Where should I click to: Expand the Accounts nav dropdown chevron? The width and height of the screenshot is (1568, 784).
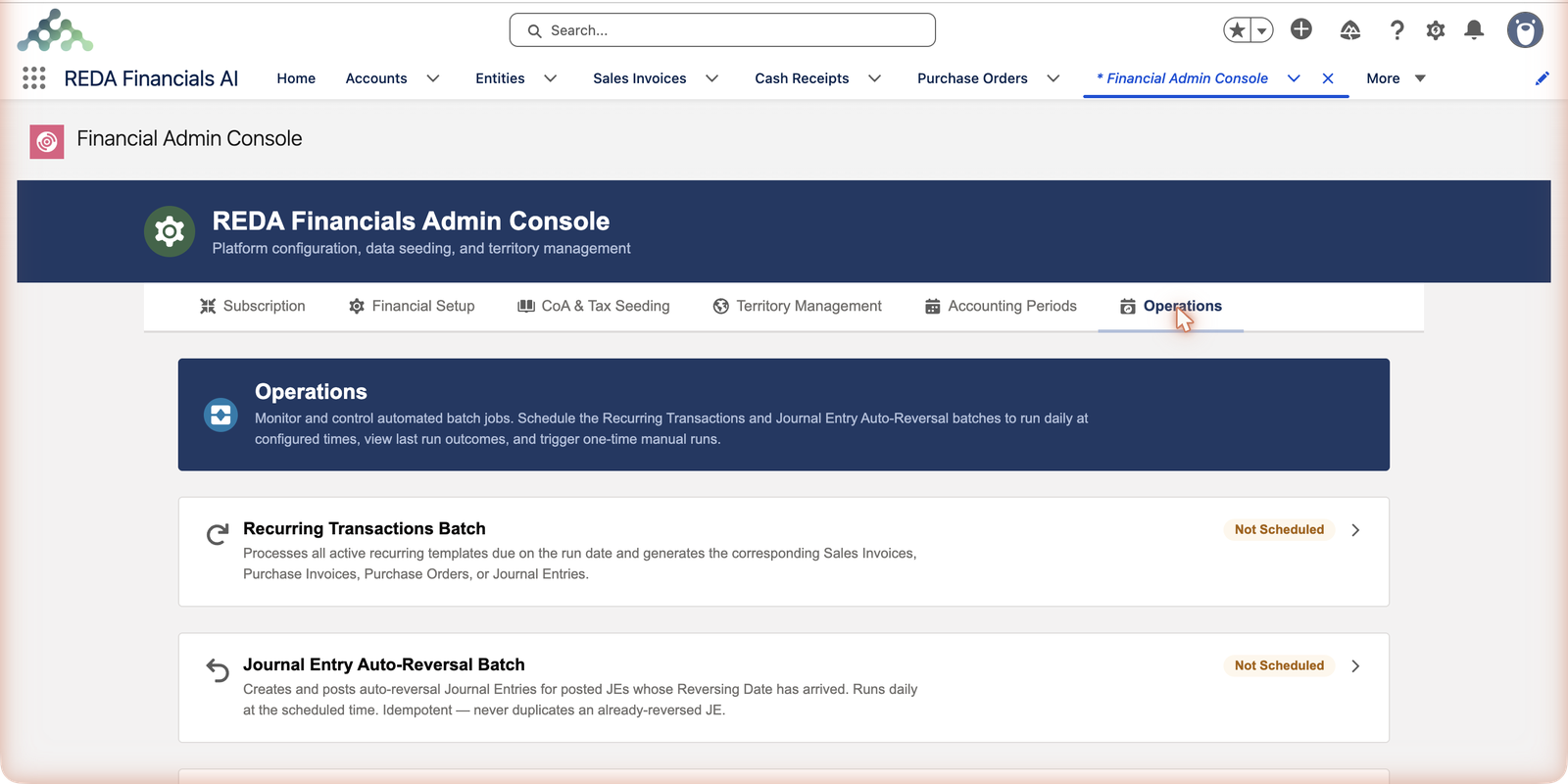(432, 78)
